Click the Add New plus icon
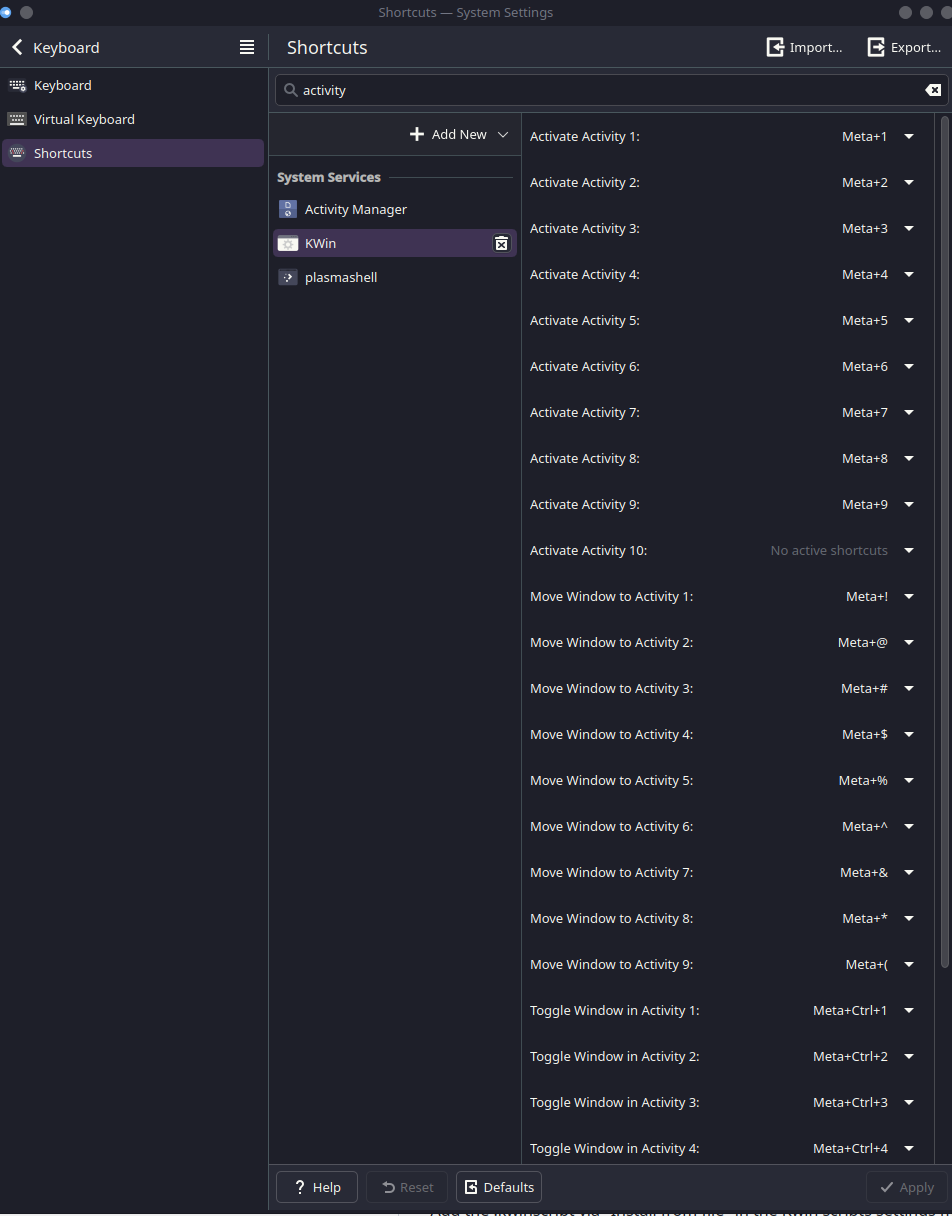 click(x=417, y=134)
